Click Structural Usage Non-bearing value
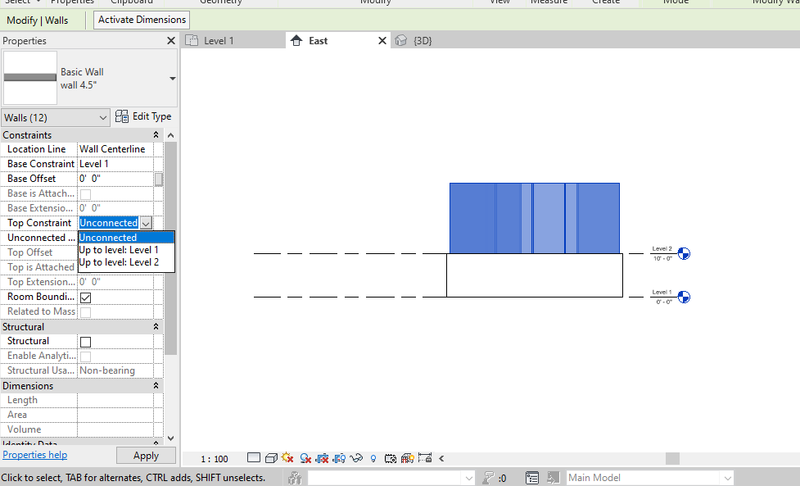This screenshot has width=800, height=486. click(x=115, y=371)
